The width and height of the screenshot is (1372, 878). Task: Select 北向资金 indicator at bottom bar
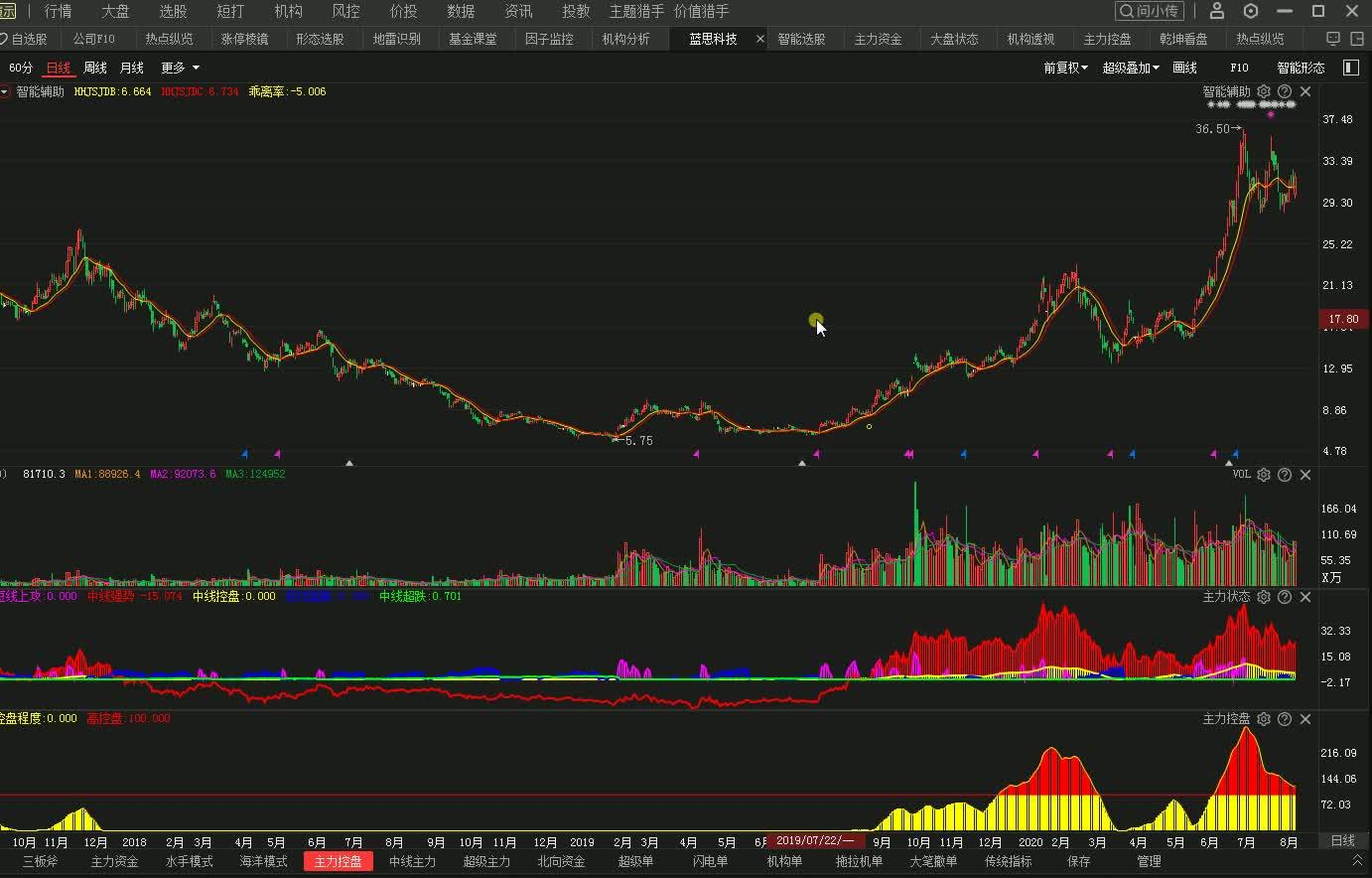pyautogui.click(x=561, y=861)
